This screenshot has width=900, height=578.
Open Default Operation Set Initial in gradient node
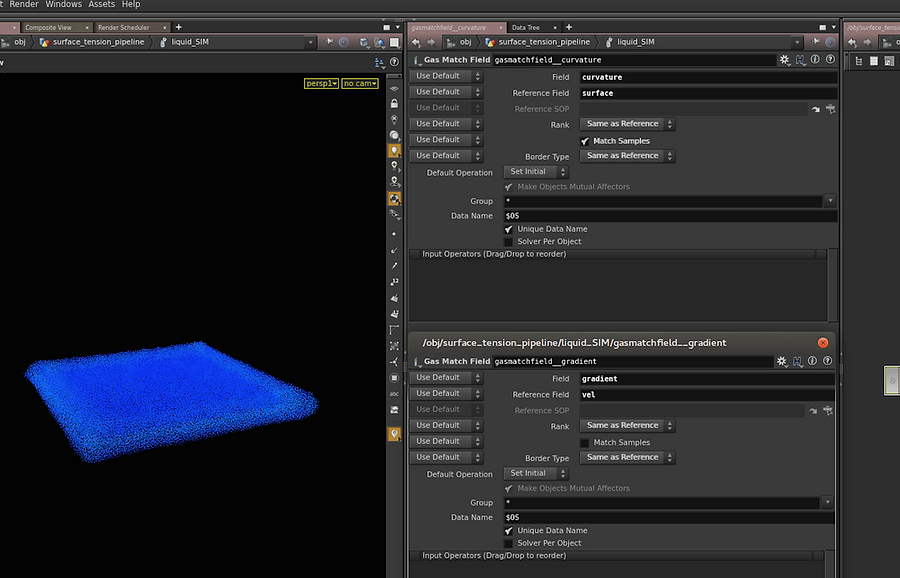[x=536, y=474]
